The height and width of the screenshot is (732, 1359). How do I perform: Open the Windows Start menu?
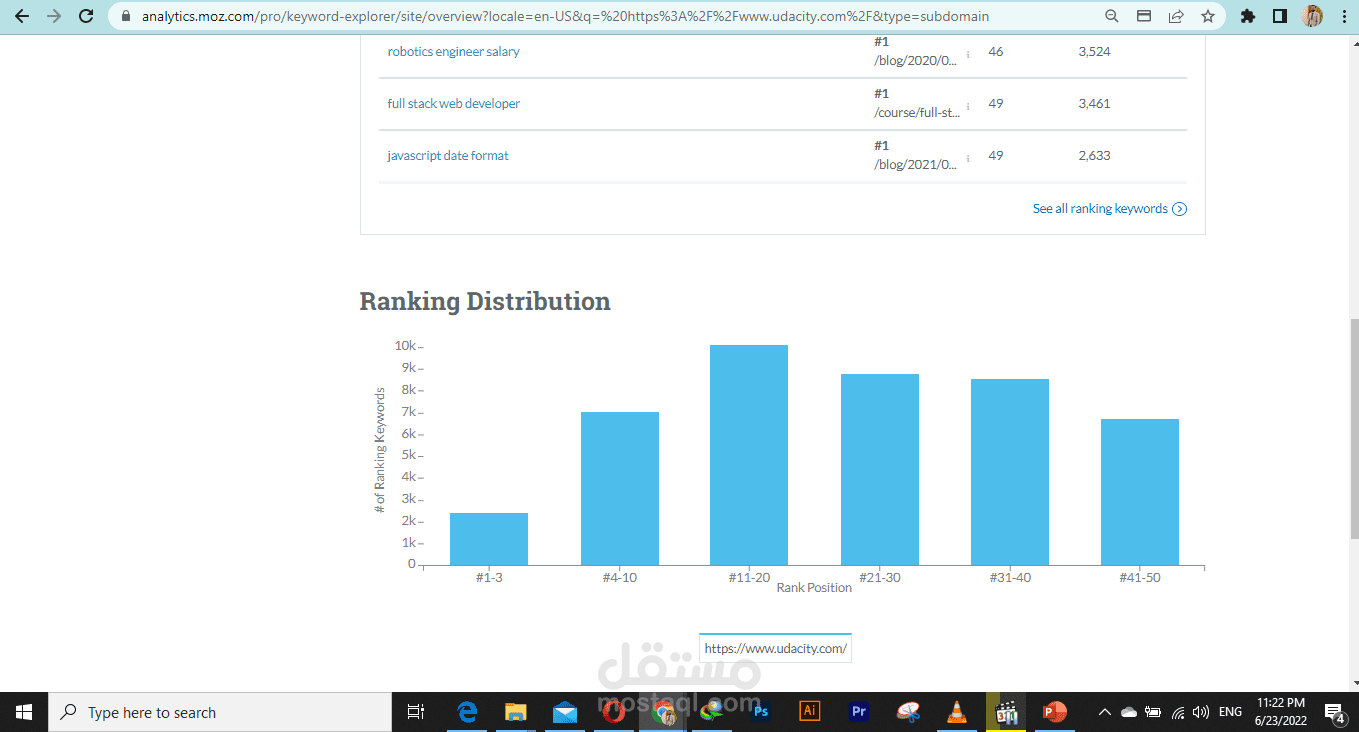(23, 711)
